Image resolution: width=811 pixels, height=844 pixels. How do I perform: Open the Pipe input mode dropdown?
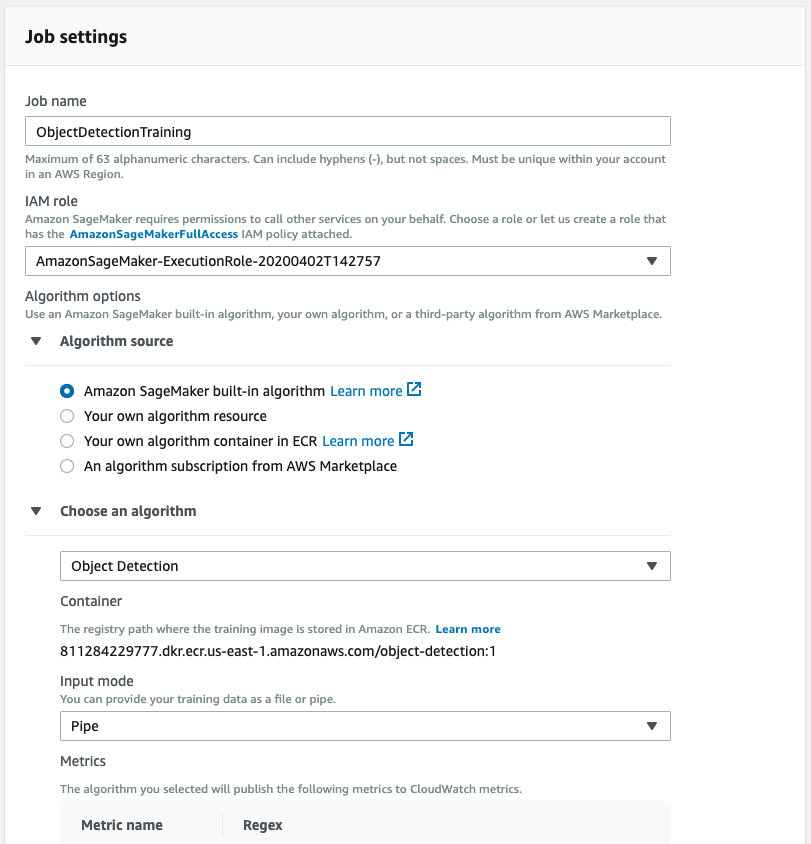tap(365, 726)
